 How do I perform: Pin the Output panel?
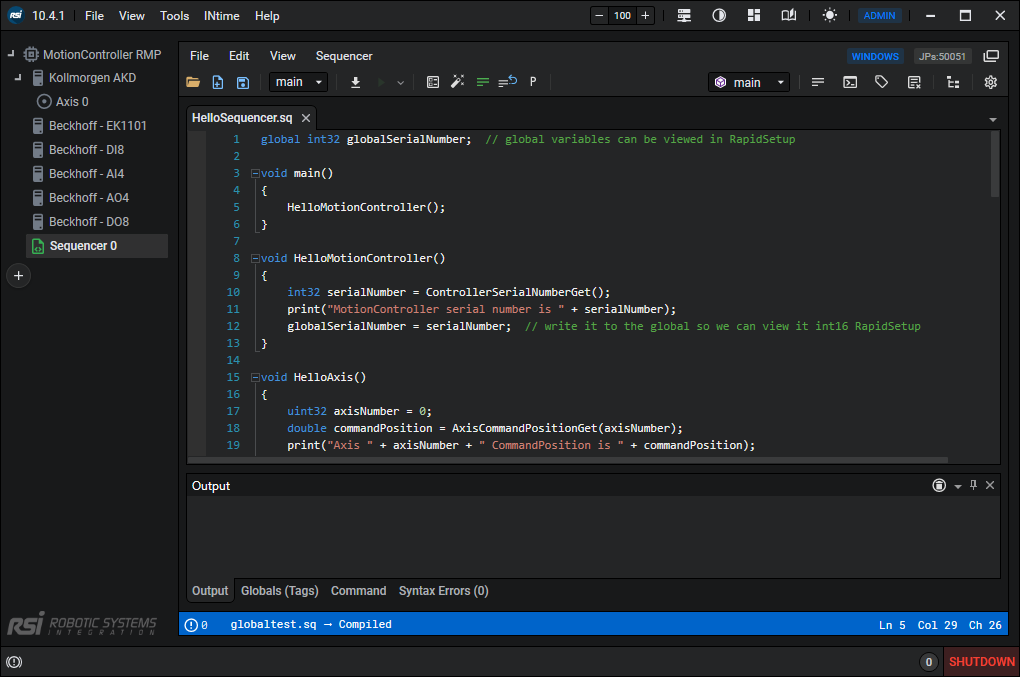pos(973,485)
